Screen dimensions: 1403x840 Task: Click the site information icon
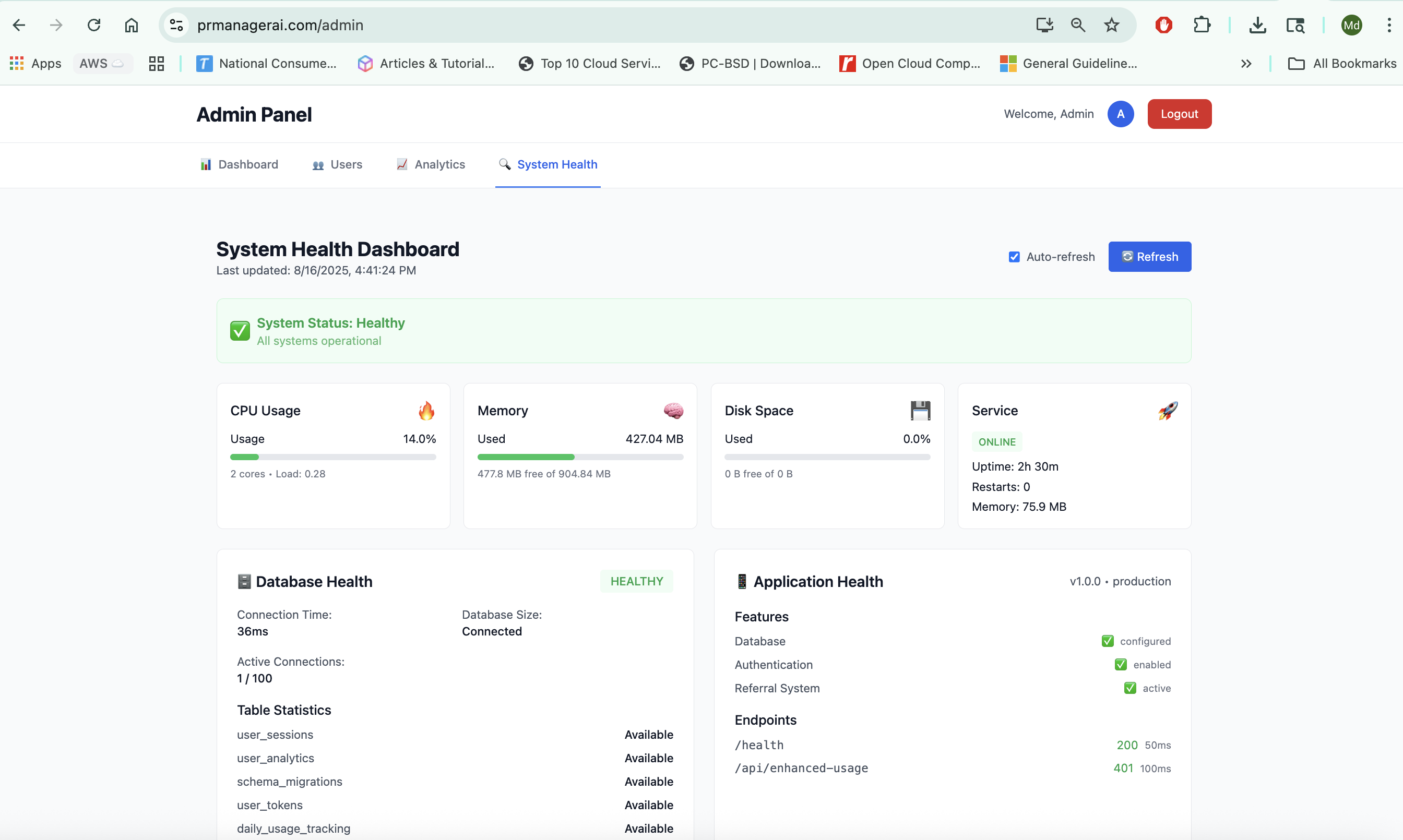(176, 25)
